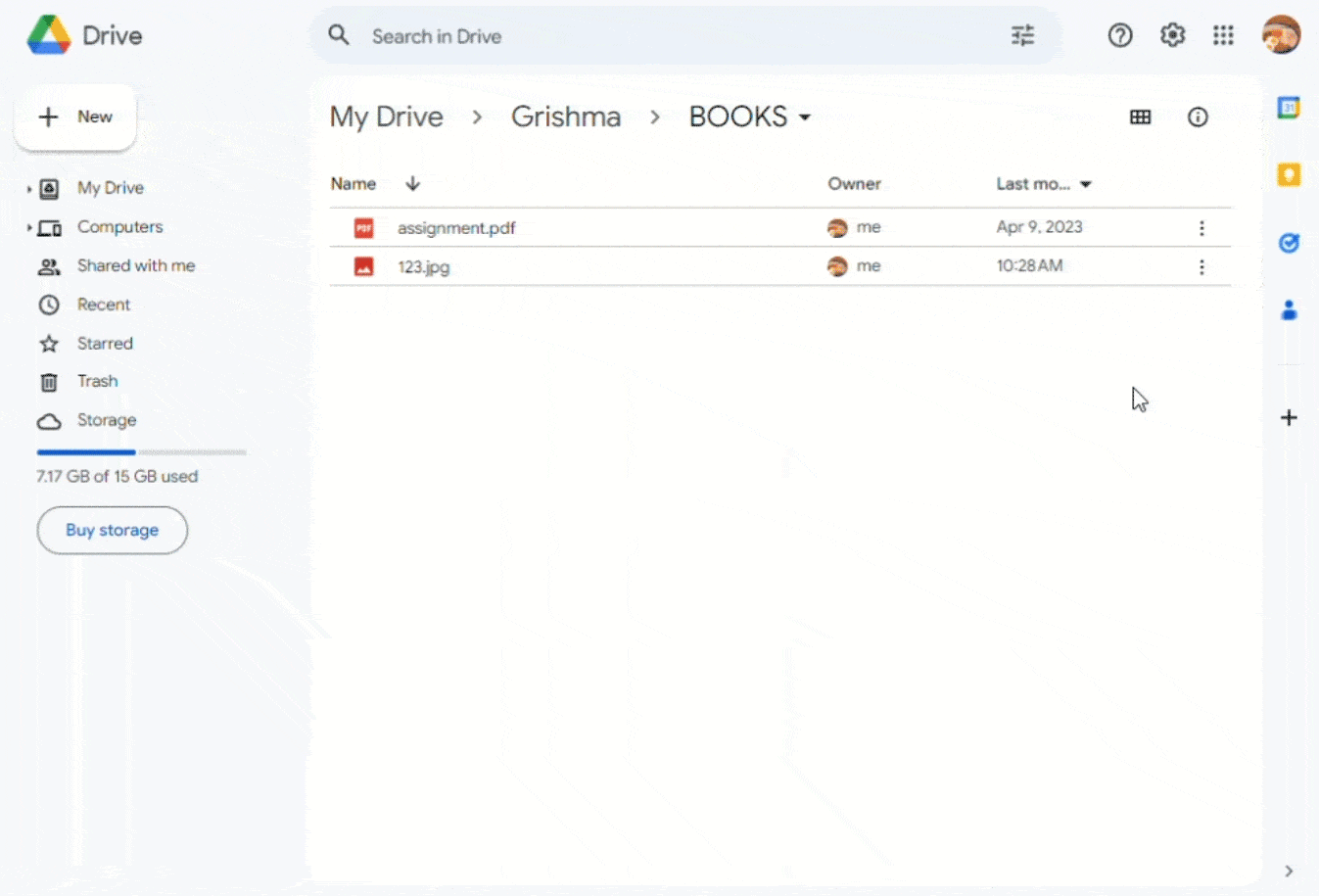
Task: Open Google Keep in the side panel
Action: pos(1289,173)
